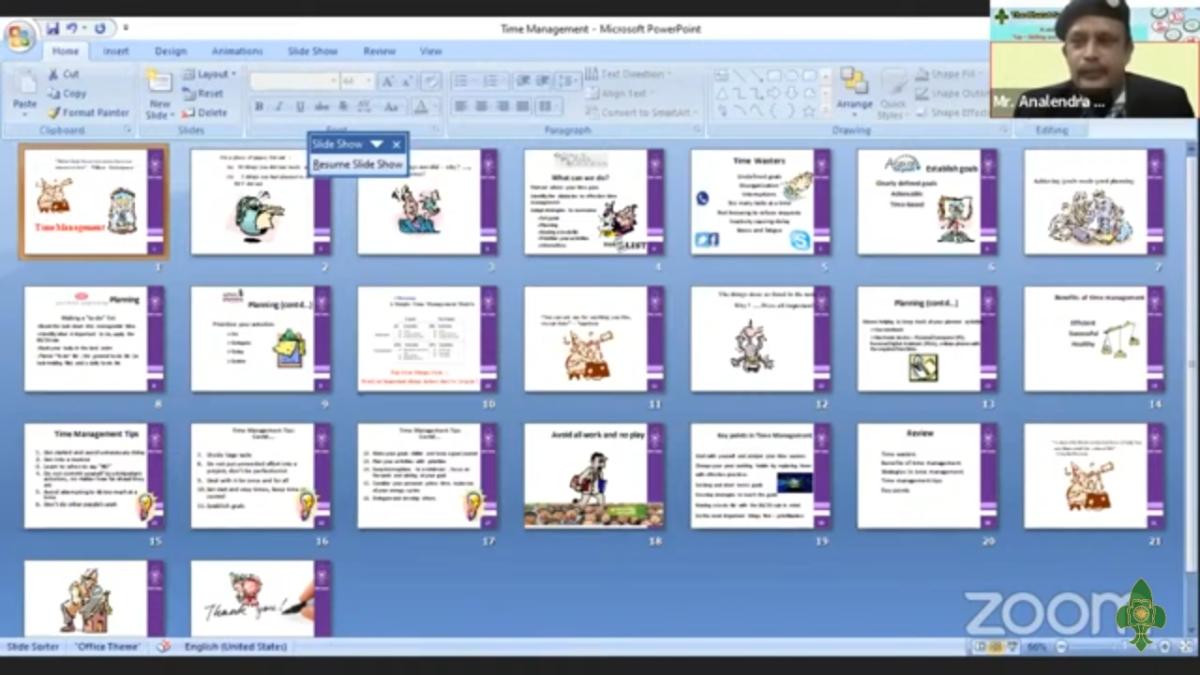Click Resume Slide Show

[x=358, y=164]
